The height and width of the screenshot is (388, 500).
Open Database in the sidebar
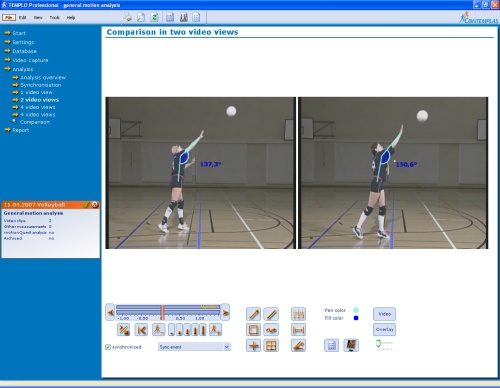(x=24, y=51)
